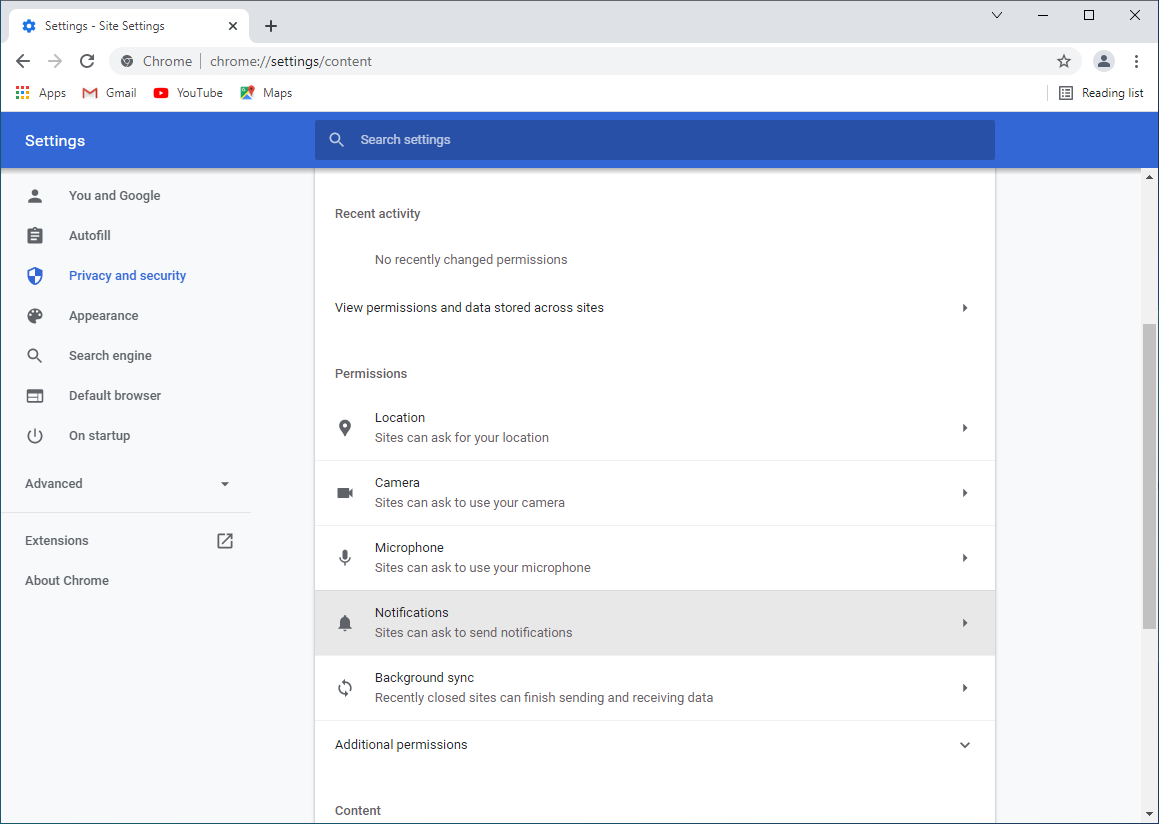Open the Chrome profile avatar icon
The width and height of the screenshot is (1159, 824).
coord(1103,61)
